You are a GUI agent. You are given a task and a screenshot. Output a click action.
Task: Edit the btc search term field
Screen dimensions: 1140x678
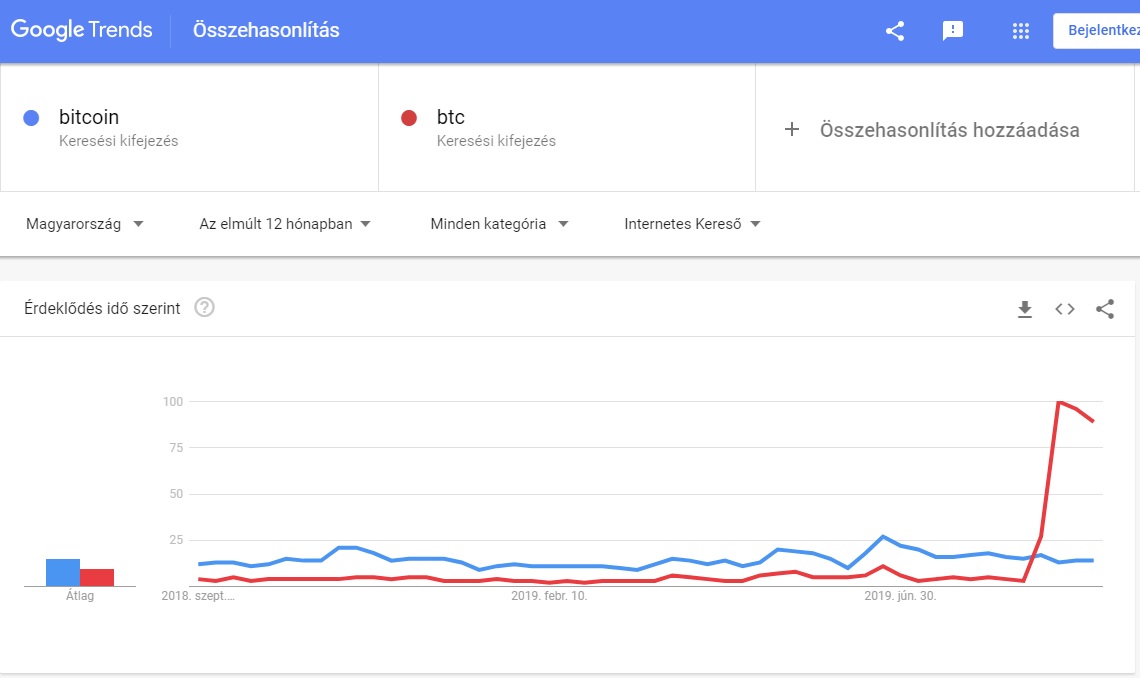tap(567, 128)
